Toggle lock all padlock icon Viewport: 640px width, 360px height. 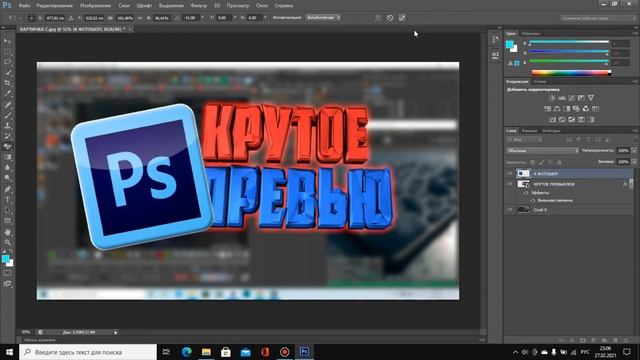click(x=559, y=162)
